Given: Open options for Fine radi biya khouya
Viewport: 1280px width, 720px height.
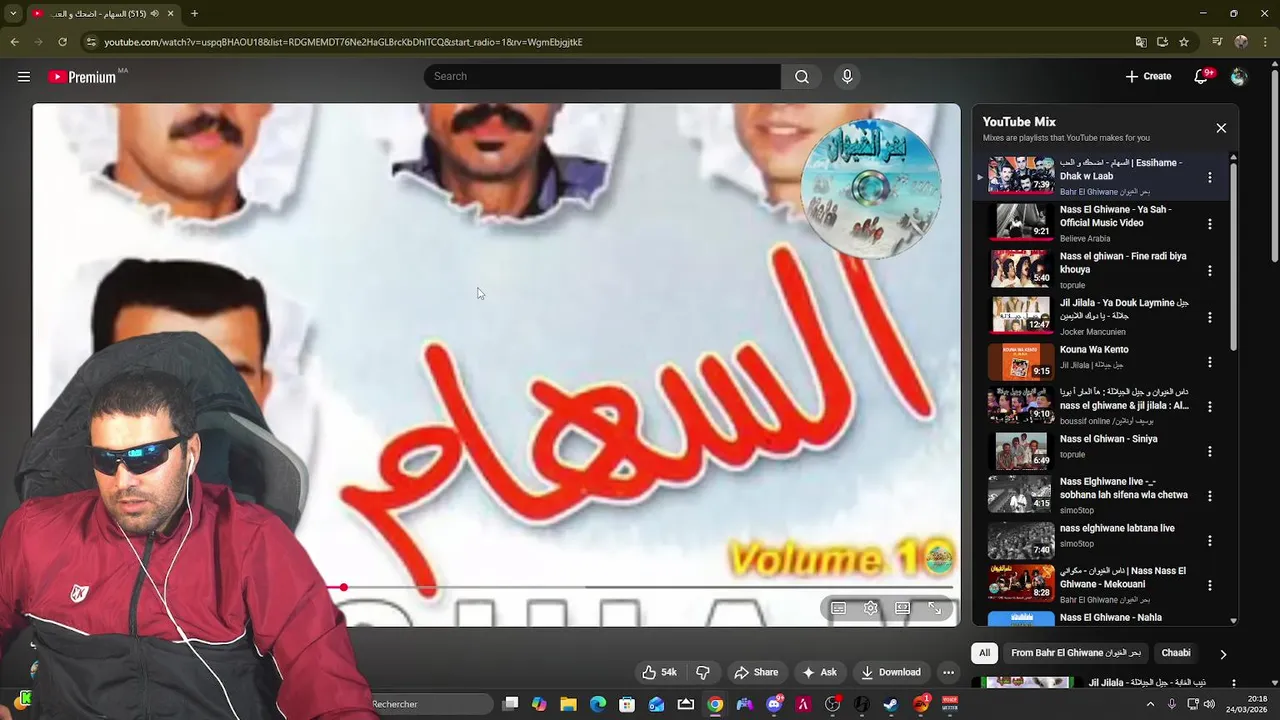Looking at the screenshot, I should point(1209,271).
